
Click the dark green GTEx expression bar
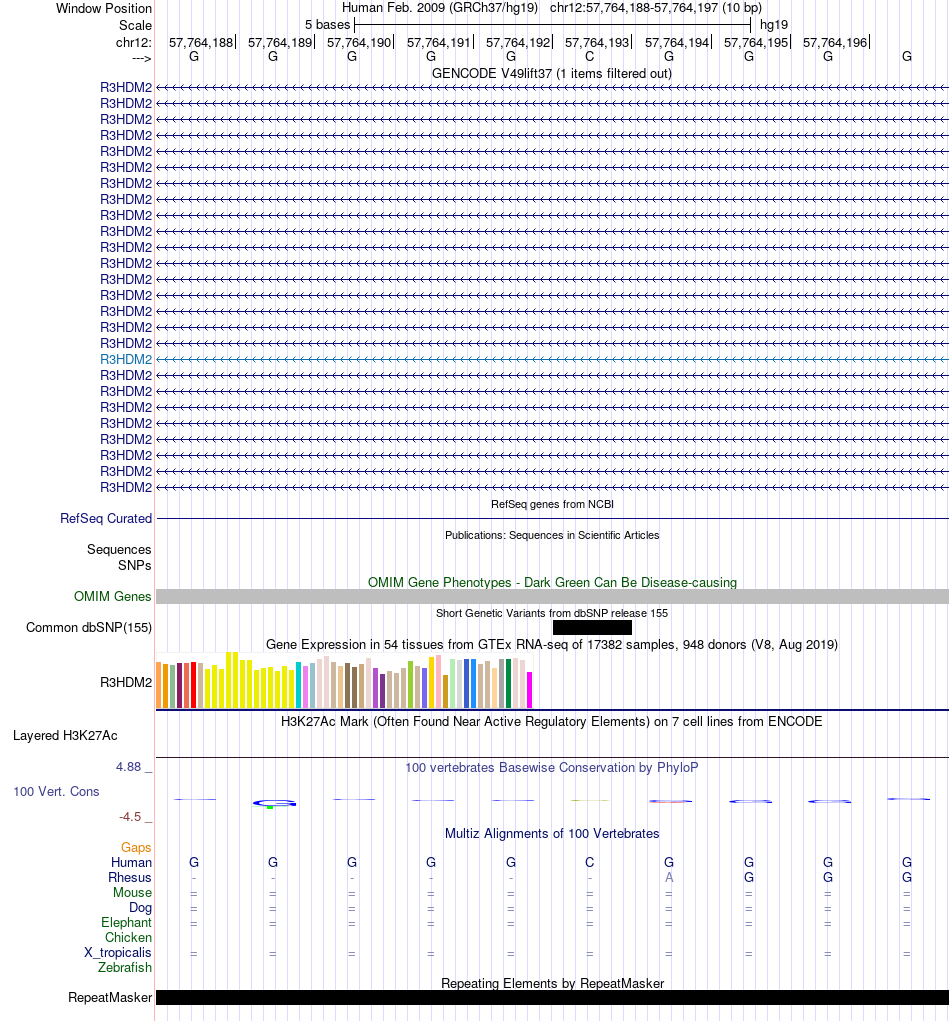pyautogui.click(x=508, y=684)
